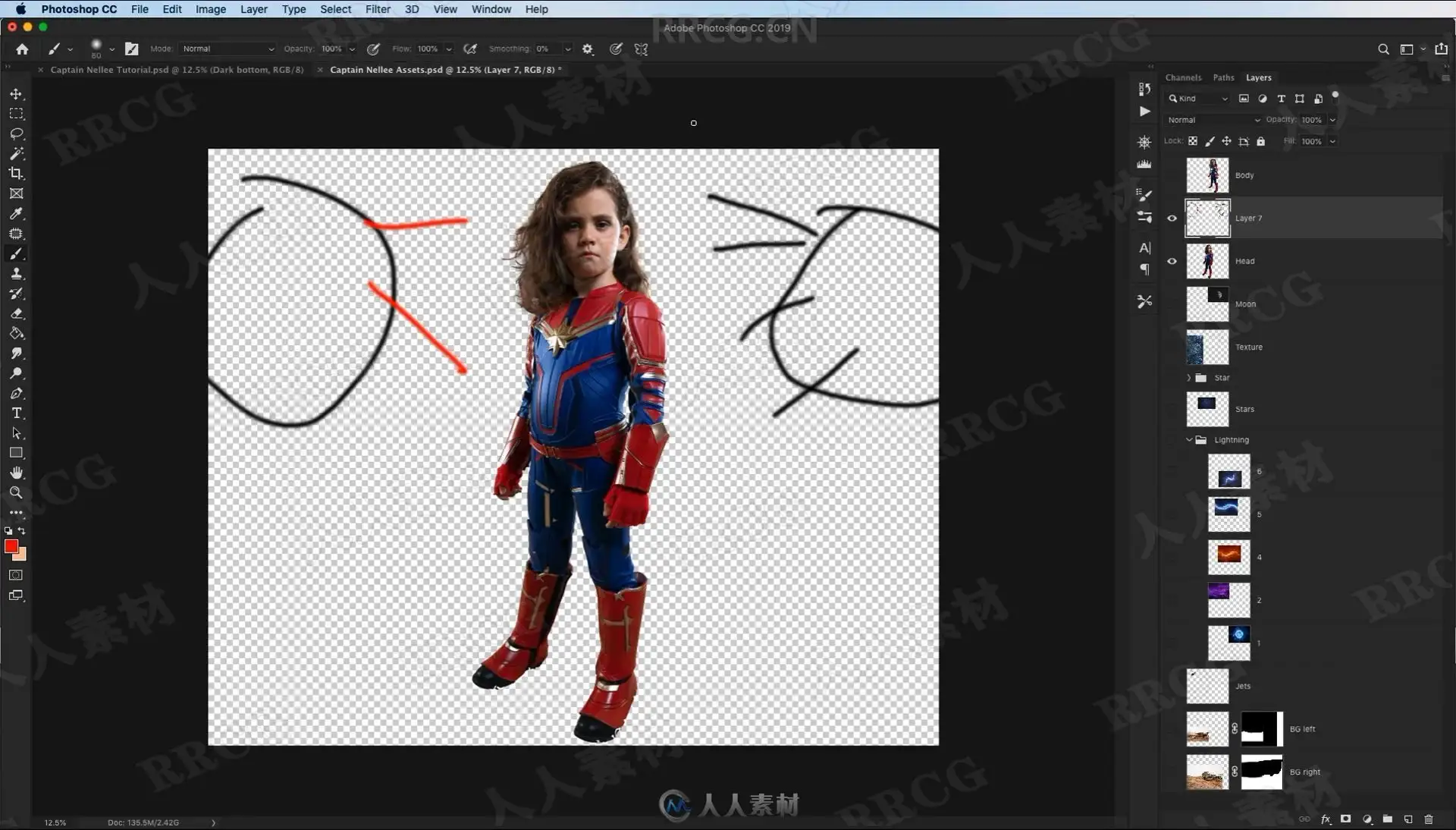Select the Horizontal Type tool
The height and width of the screenshot is (830, 1456).
(16, 413)
